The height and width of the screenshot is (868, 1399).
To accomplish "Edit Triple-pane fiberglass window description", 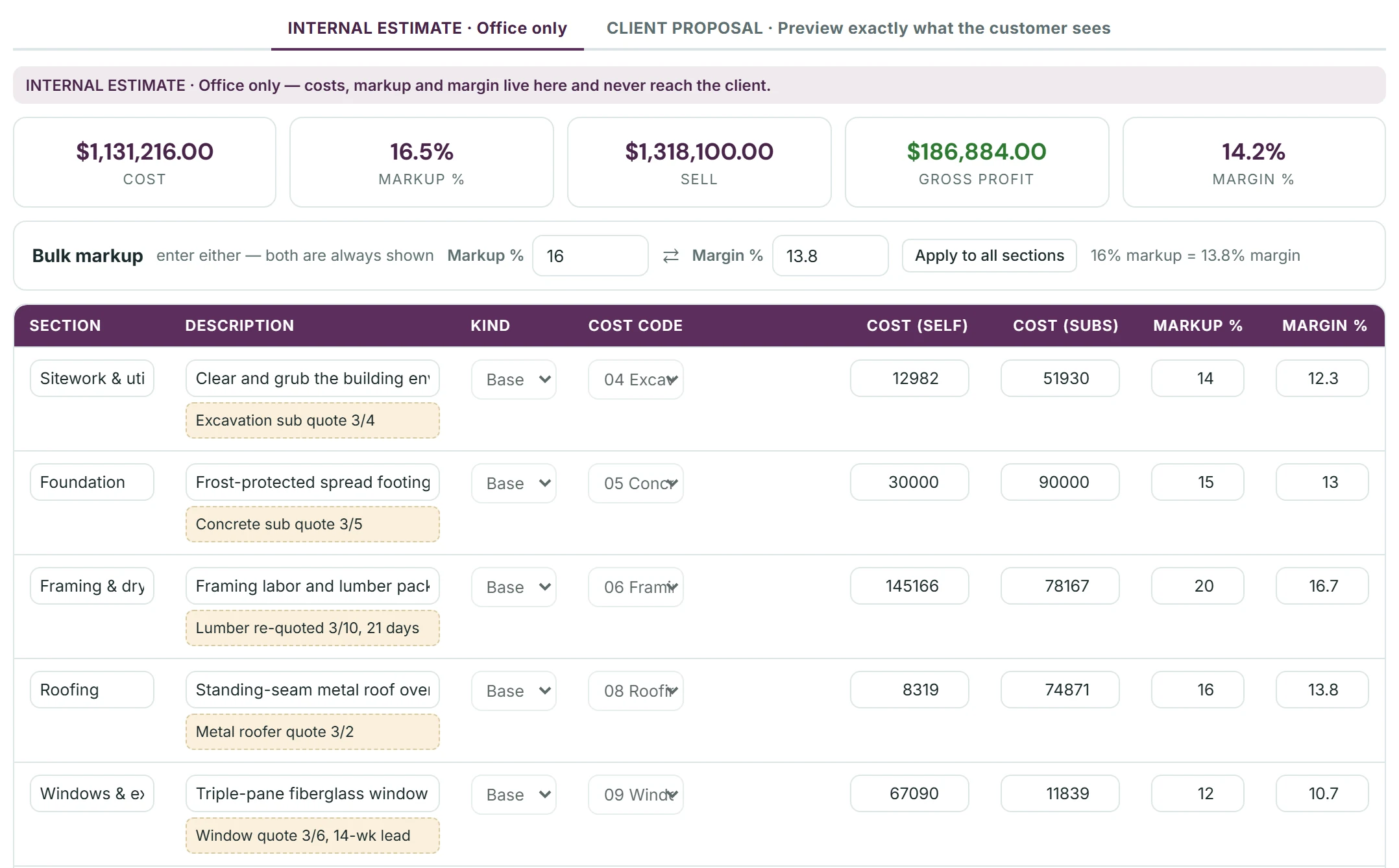I will point(313,793).
